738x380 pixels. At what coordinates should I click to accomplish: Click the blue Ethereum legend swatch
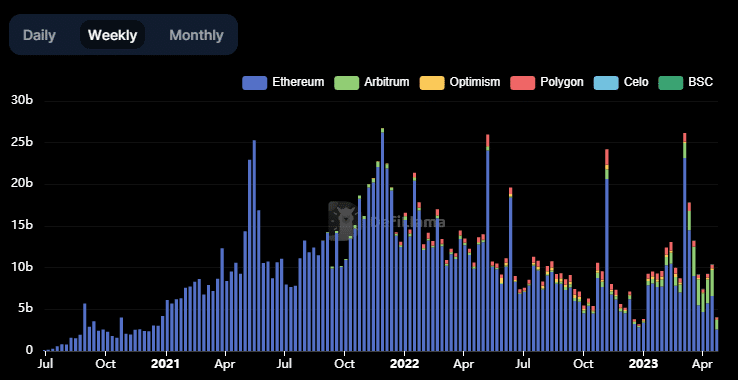pos(255,82)
